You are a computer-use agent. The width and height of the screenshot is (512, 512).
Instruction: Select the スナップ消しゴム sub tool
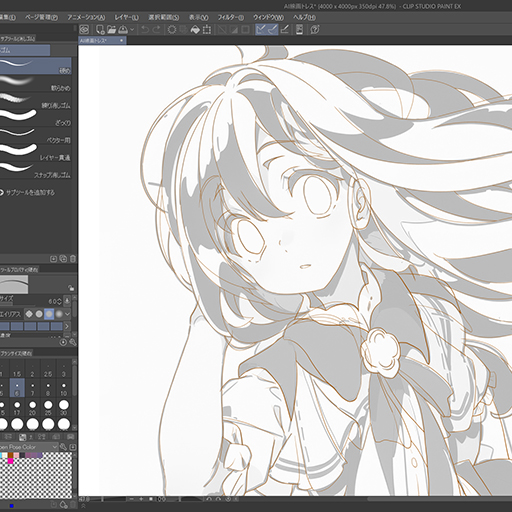click(36, 170)
